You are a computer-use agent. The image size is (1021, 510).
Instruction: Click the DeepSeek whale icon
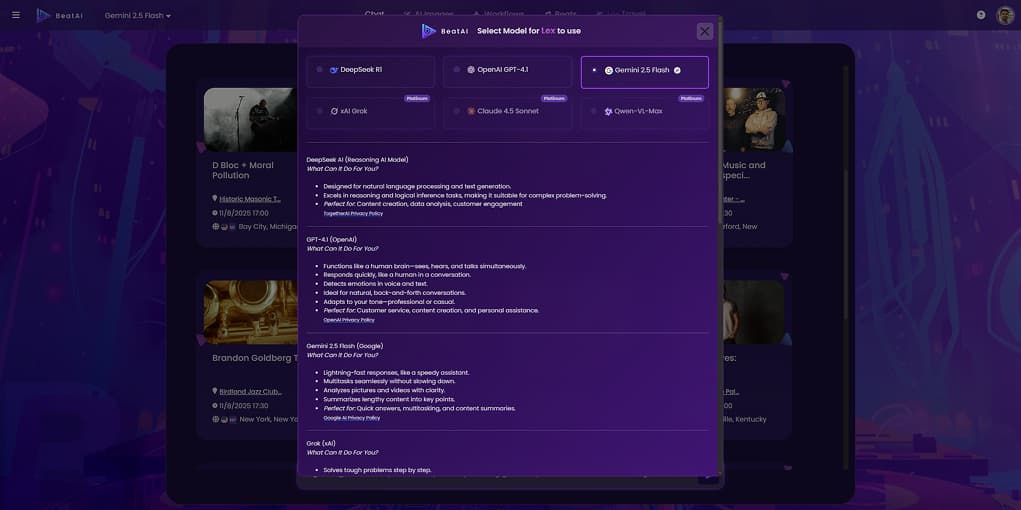334,70
